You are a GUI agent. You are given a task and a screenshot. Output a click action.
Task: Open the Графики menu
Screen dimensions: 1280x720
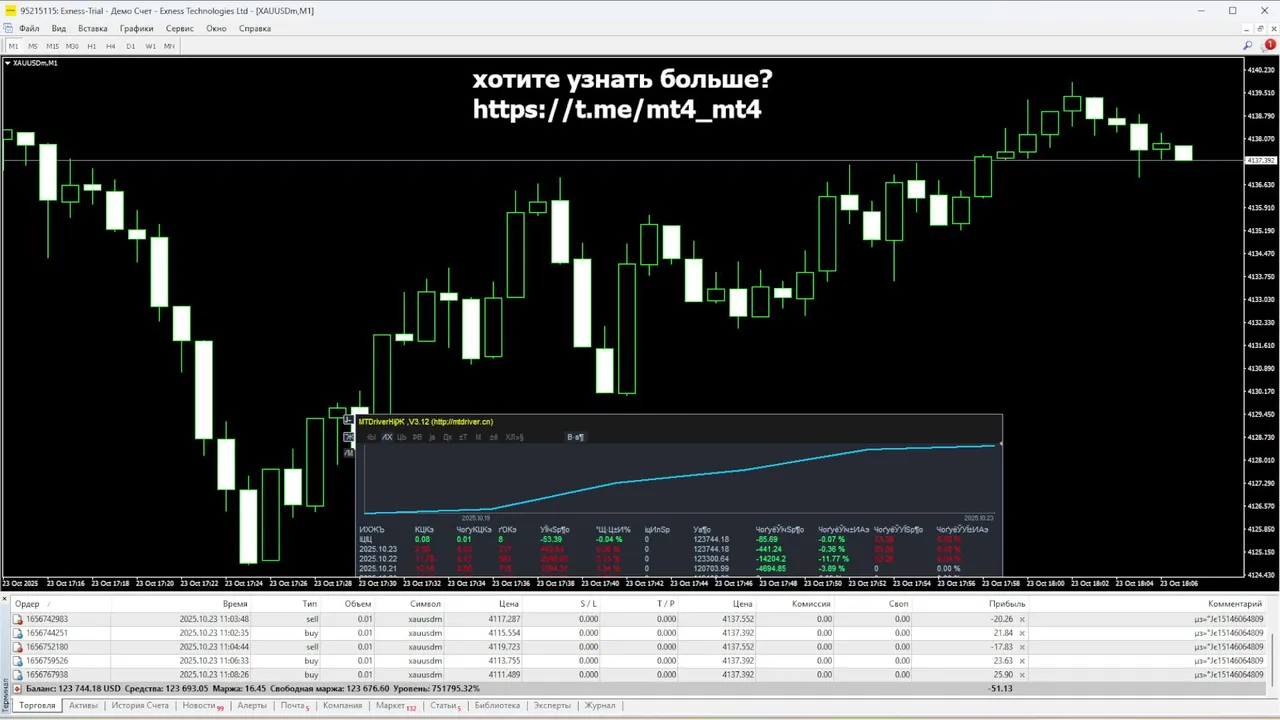pyautogui.click(x=137, y=28)
